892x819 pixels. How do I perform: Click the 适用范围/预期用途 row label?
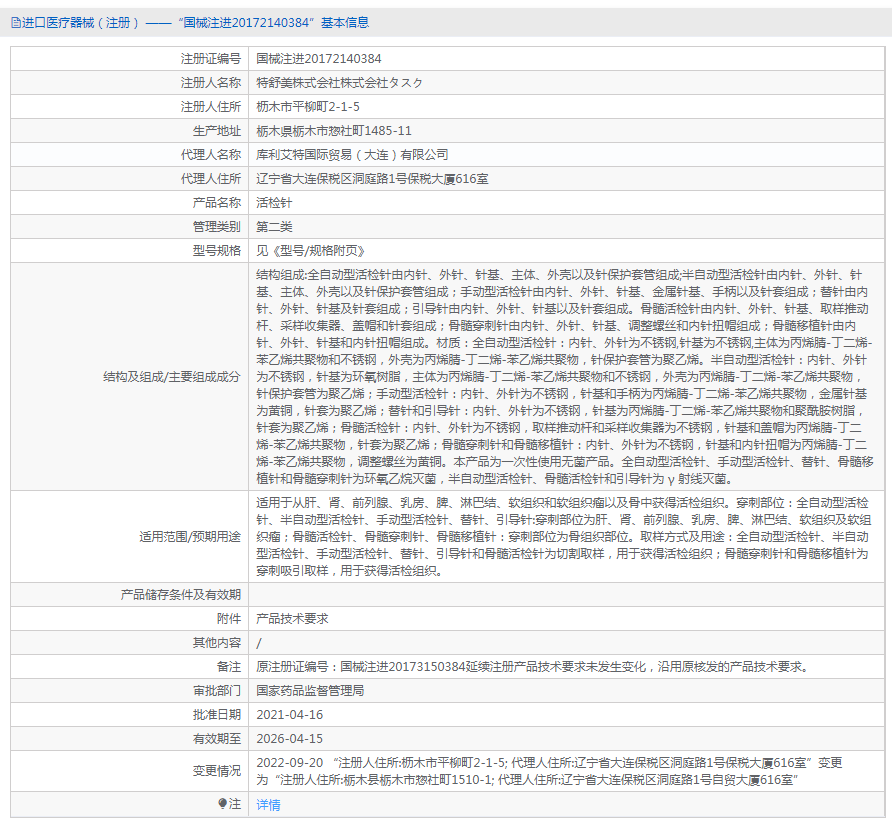pyautogui.click(x=190, y=536)
